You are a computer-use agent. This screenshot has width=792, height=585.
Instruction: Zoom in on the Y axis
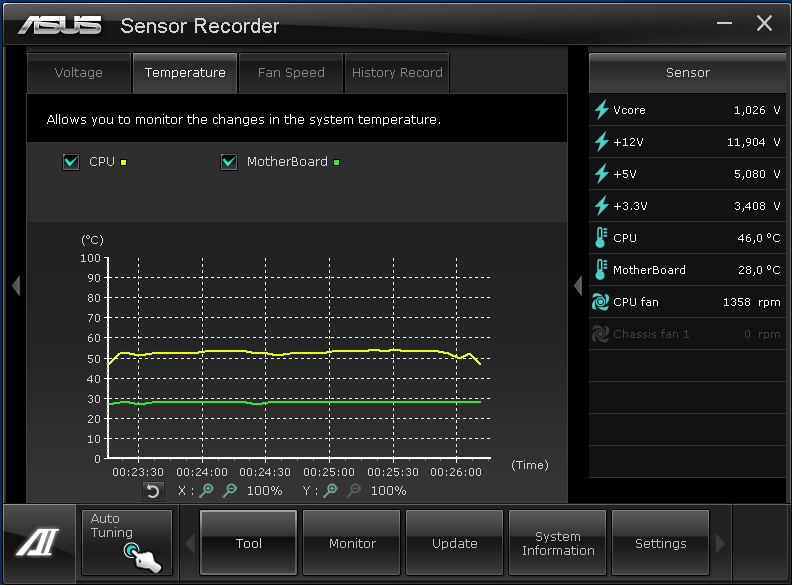[x=331, y=490]
